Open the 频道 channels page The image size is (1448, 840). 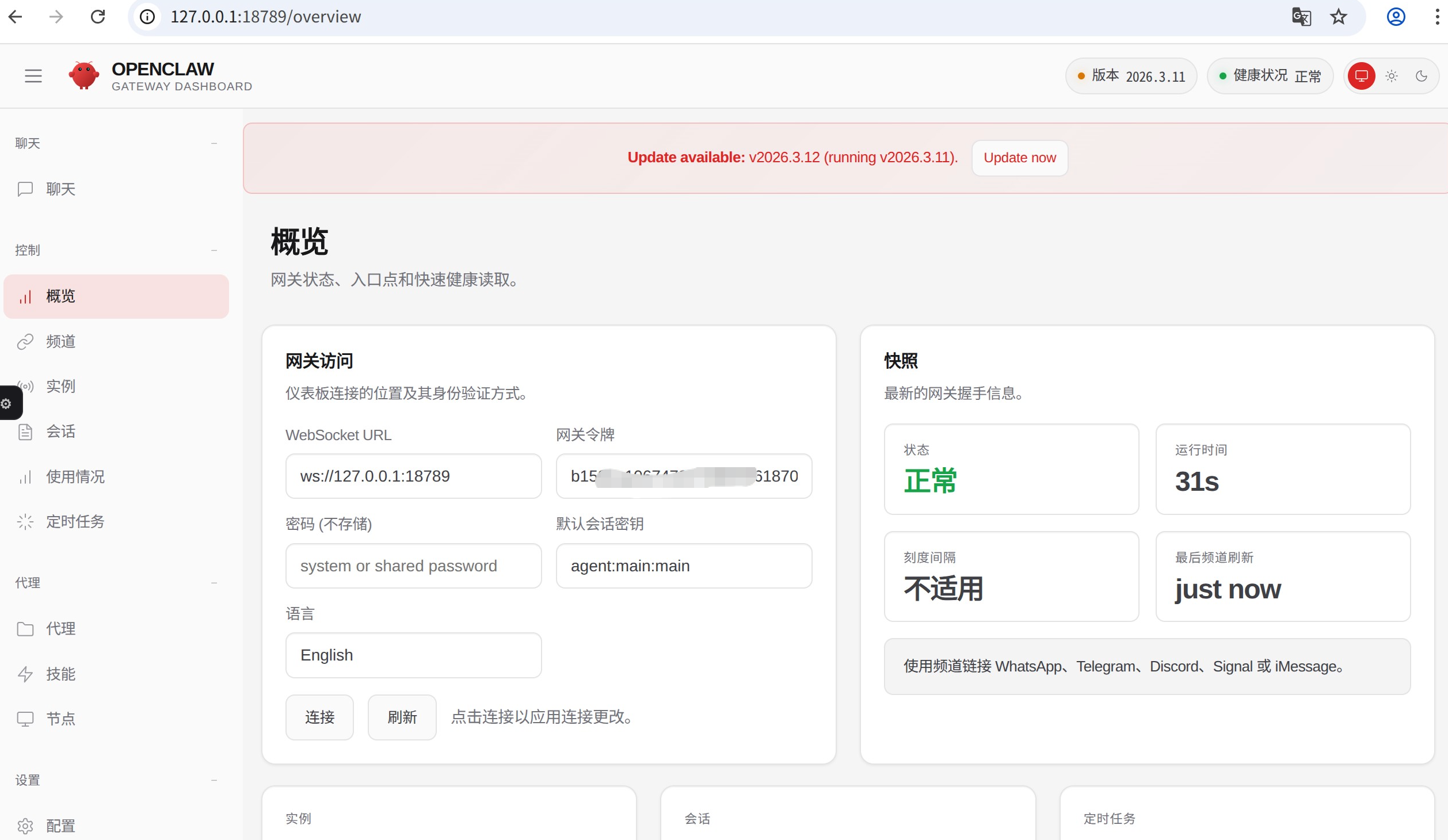click(x=116, y=342)
